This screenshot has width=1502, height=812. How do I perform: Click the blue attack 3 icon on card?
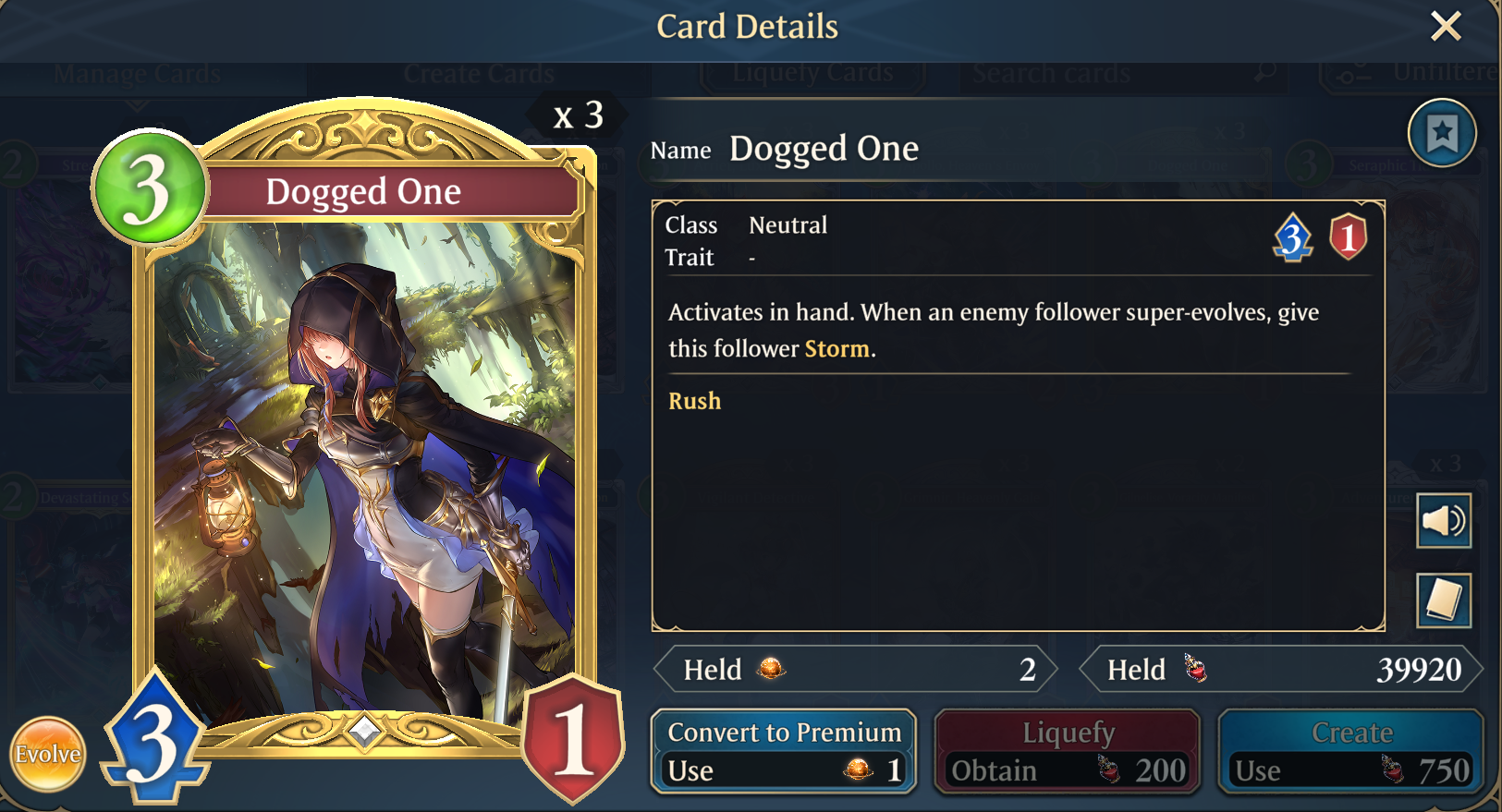(153, 737)
